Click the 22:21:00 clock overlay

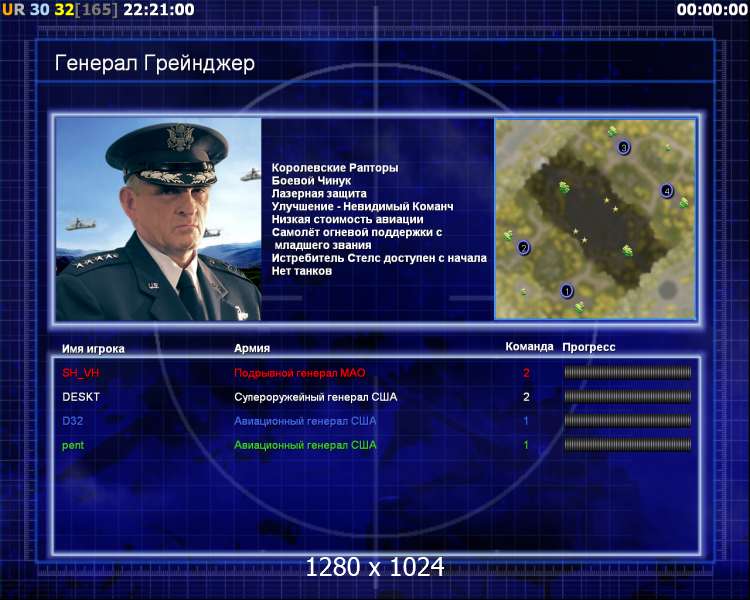(x=159, y=9)
